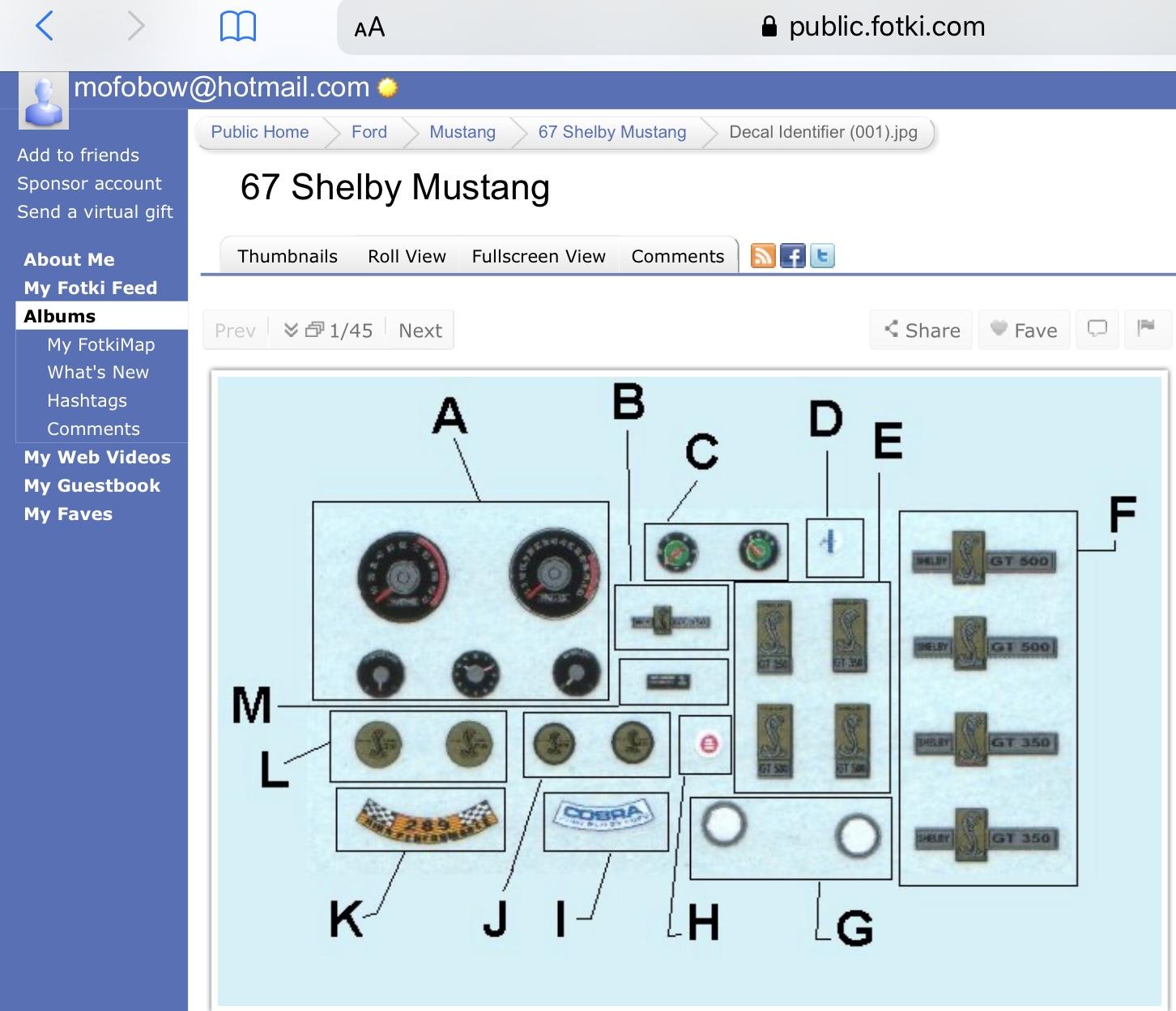Share album via Twitter icon
This screenshot has width=1176, height=1011.
tap(822, 256)
